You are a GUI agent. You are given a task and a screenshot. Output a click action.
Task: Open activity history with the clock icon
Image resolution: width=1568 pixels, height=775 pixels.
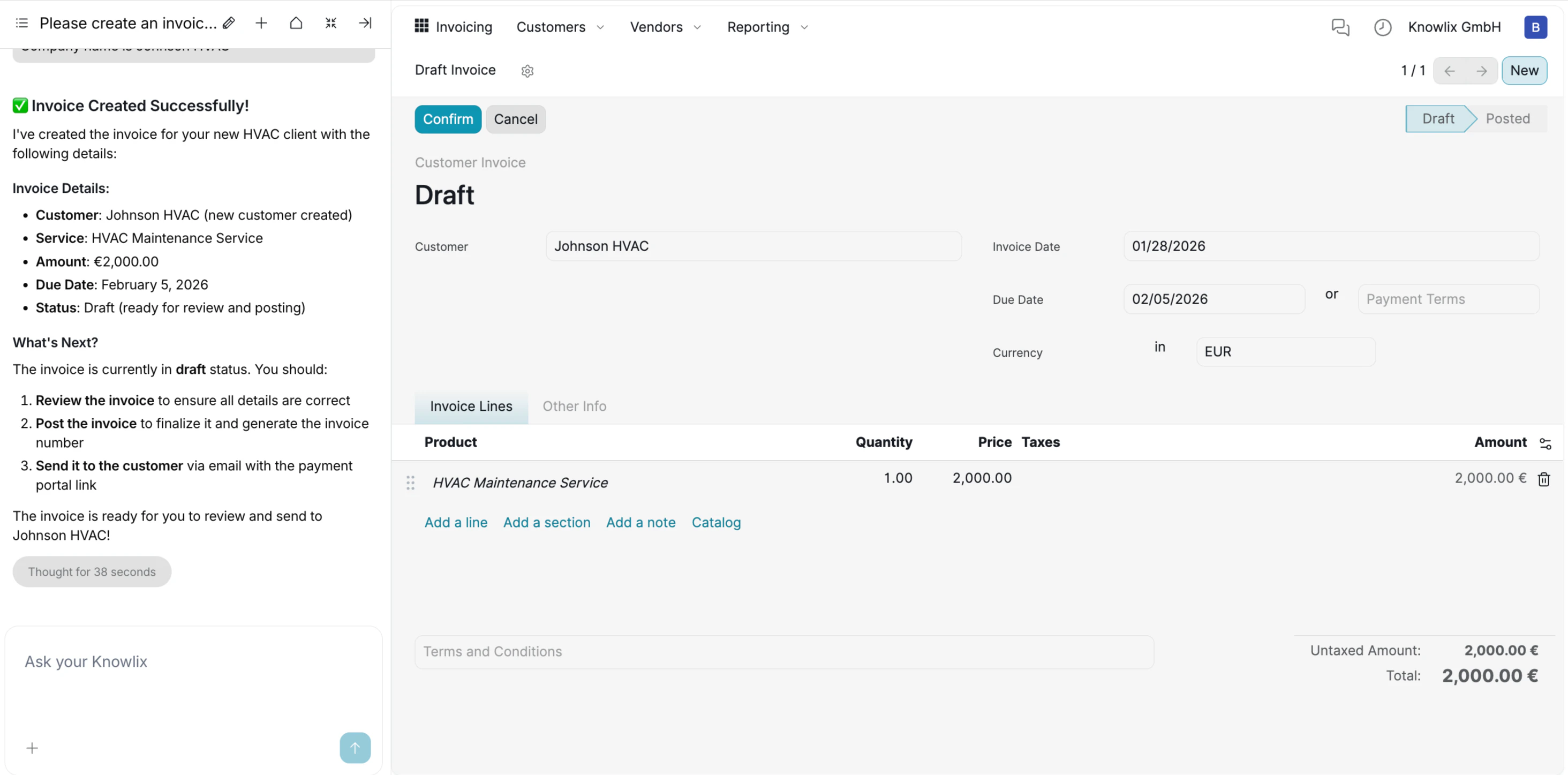coord(1382,27)
